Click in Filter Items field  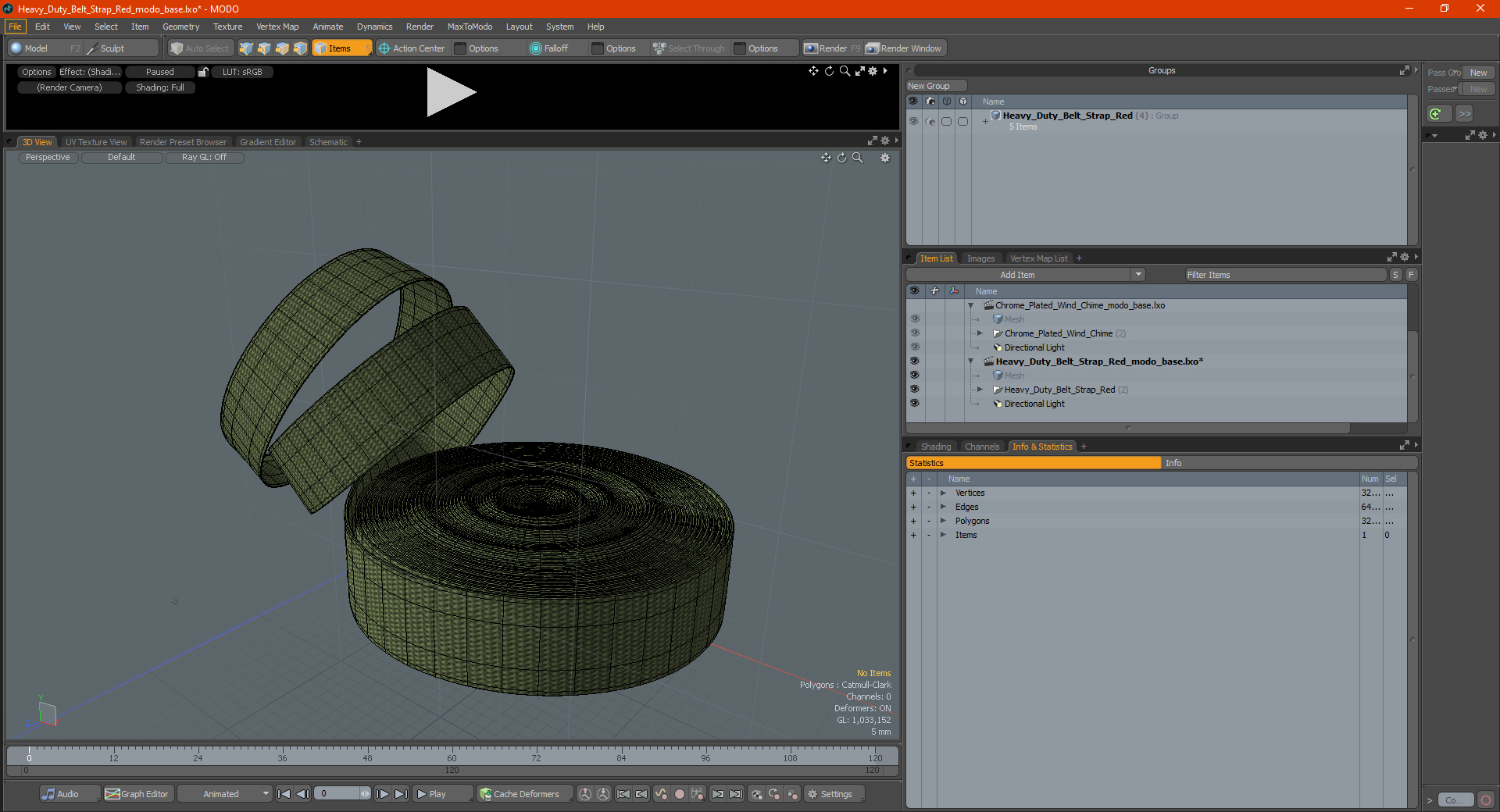1285,275
